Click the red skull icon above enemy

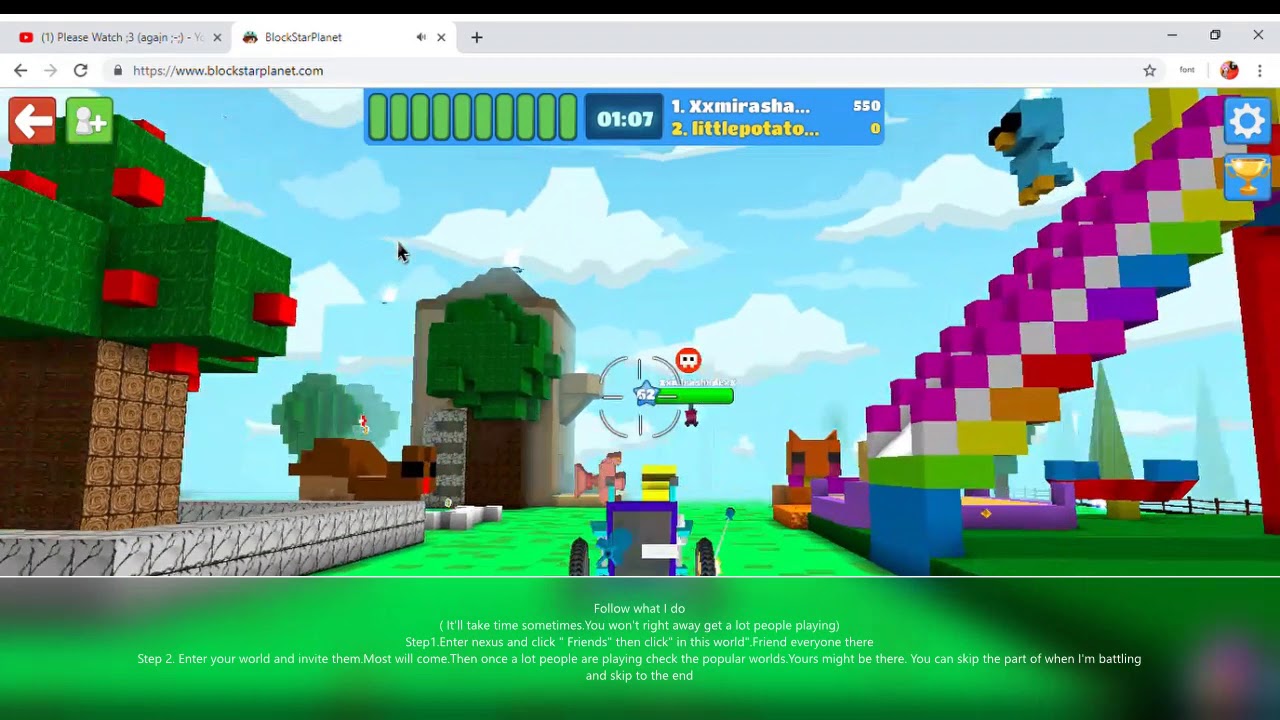[x=688, y=360]
